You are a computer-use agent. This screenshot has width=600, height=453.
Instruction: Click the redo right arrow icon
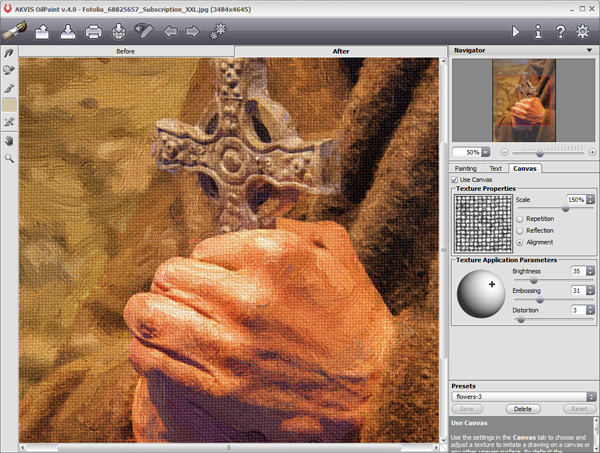[x=192, y=32]
